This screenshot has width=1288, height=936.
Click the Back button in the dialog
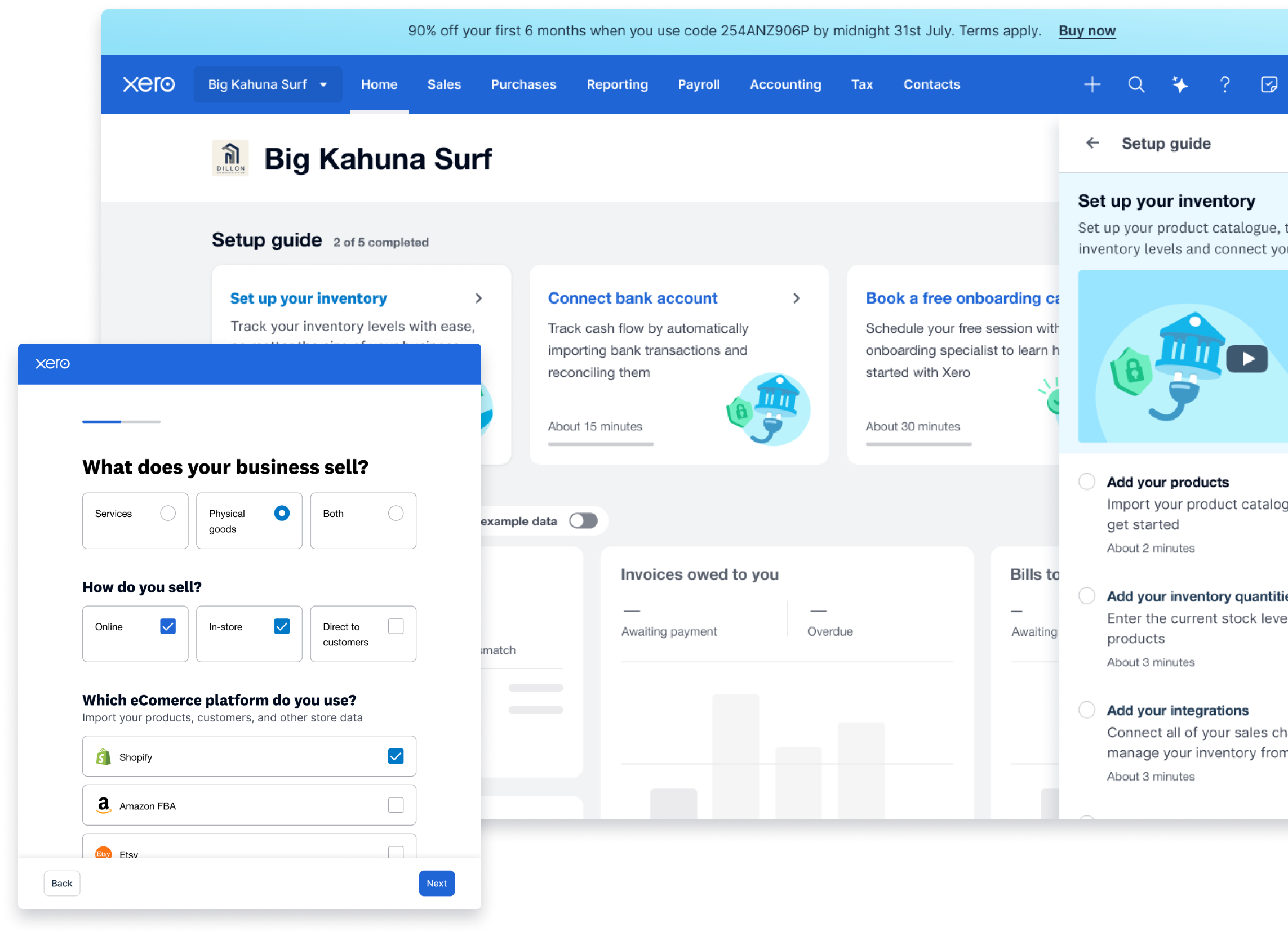click(x=62, y=883)
